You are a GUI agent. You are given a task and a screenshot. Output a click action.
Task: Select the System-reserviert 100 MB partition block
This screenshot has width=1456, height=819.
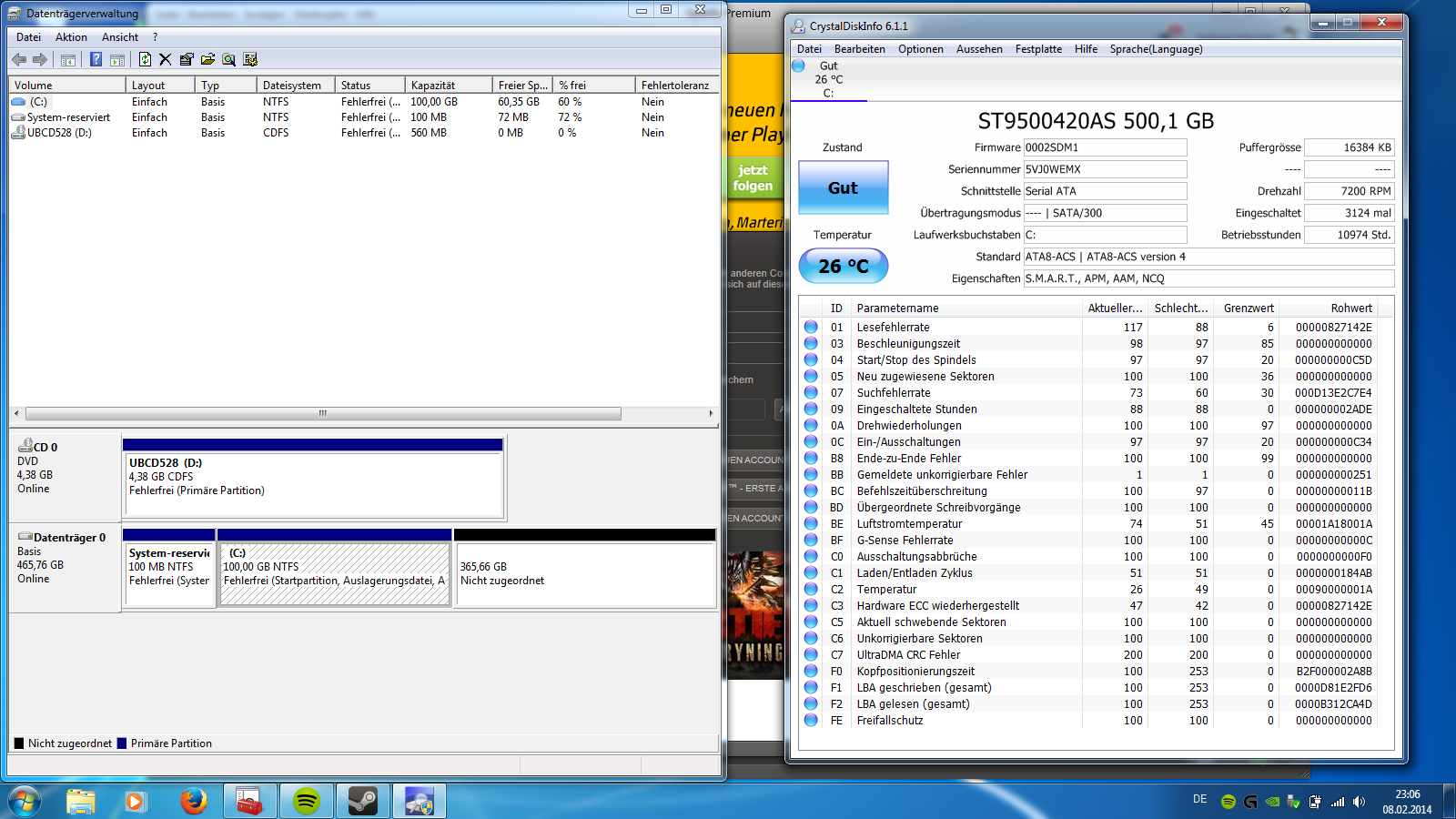click(169, 568)
